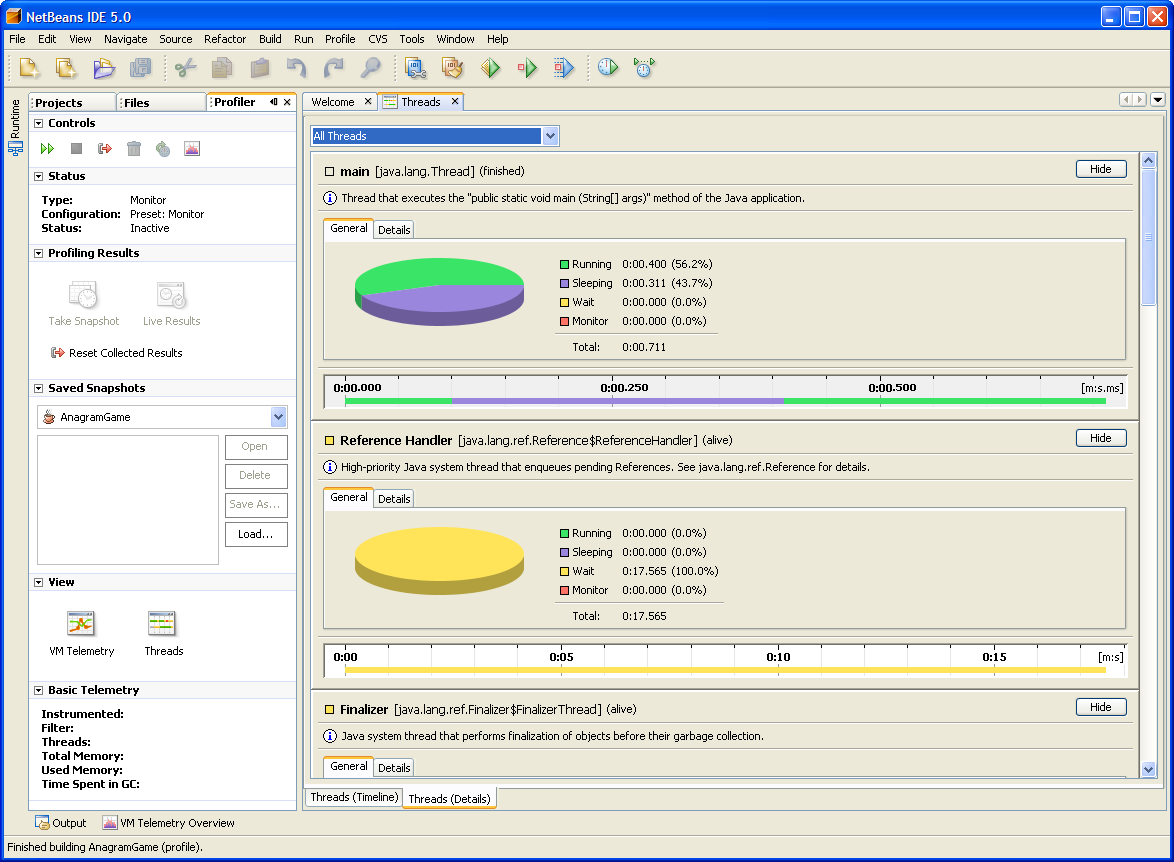
Task: Open the Profile menu
Action: 340,39
